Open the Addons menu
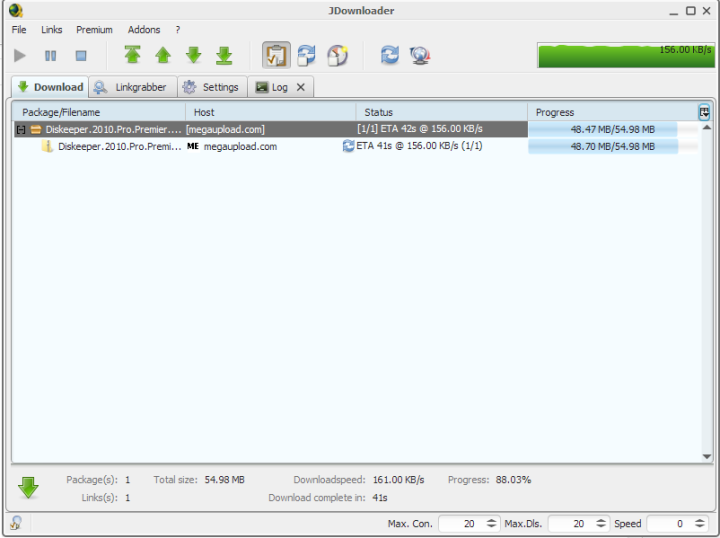This screenshot has height=538, width=720. (144, 29)
